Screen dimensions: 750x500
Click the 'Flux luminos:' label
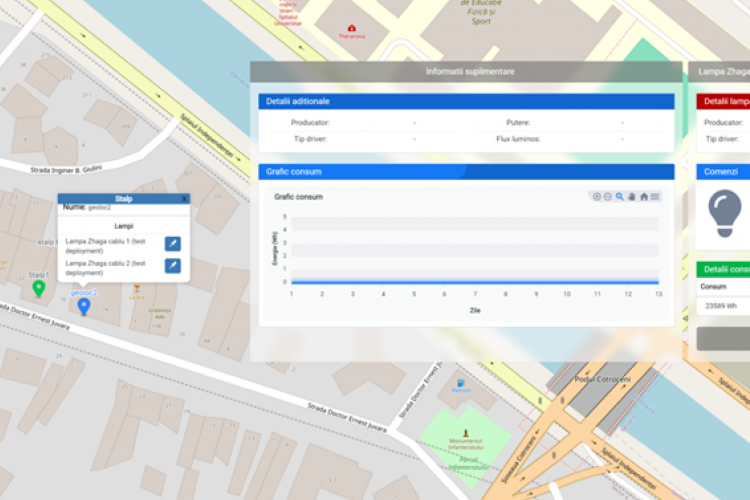coord(518,139)
